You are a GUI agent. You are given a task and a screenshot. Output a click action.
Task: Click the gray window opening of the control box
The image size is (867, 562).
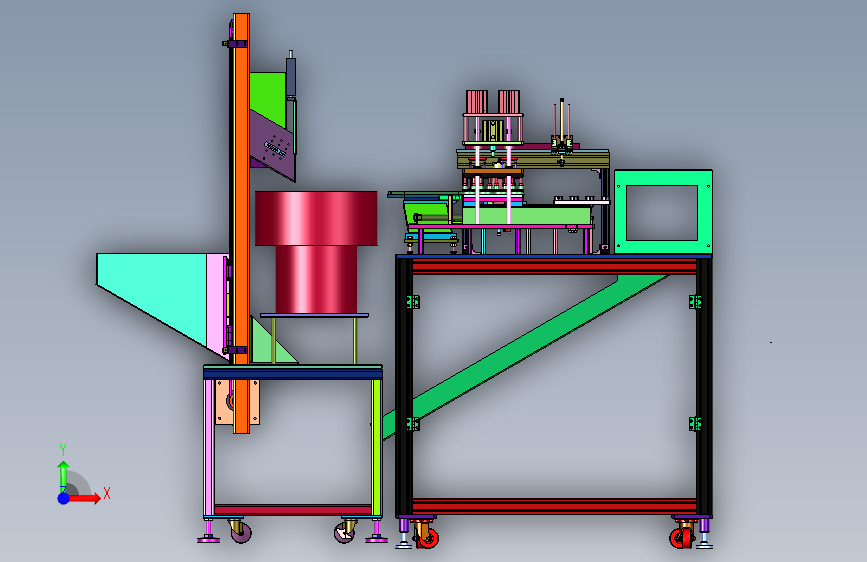pos(661,212)
